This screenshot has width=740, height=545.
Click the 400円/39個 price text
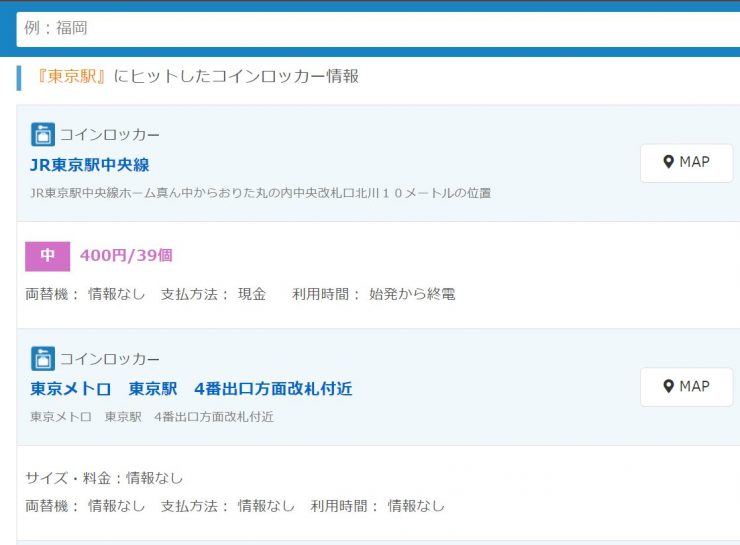(126, 256)
